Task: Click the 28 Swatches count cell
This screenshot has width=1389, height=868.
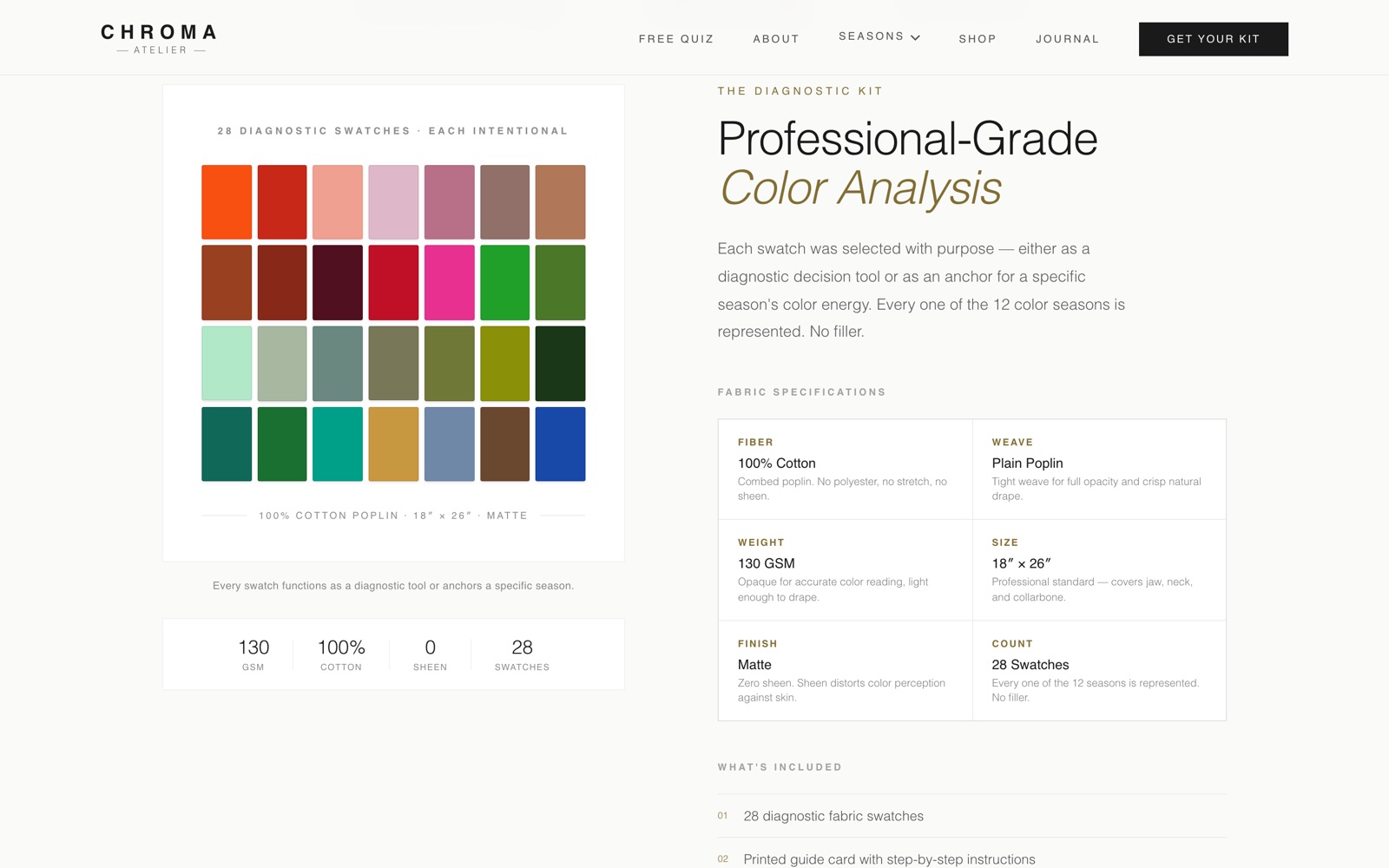Action: 1099,671
